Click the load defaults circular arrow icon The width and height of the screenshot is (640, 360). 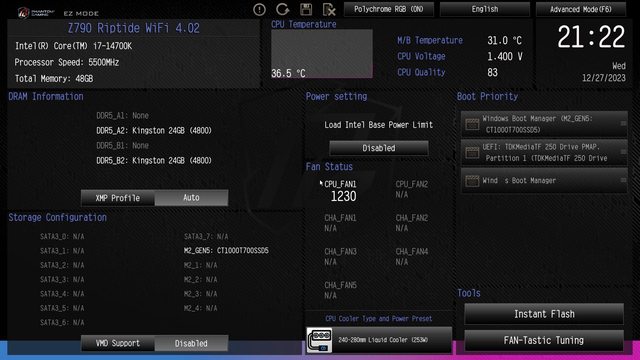point(282,9)
